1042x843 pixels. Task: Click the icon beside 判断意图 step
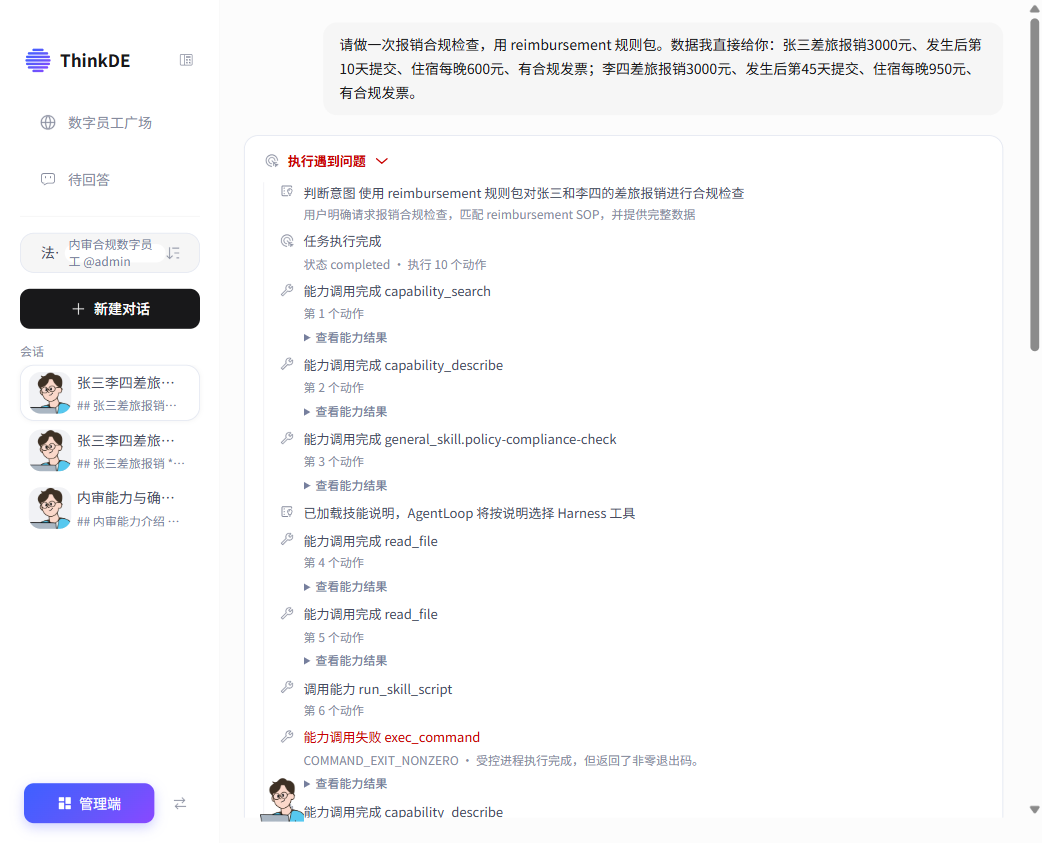pyautogui.click(x=287, y=191)
